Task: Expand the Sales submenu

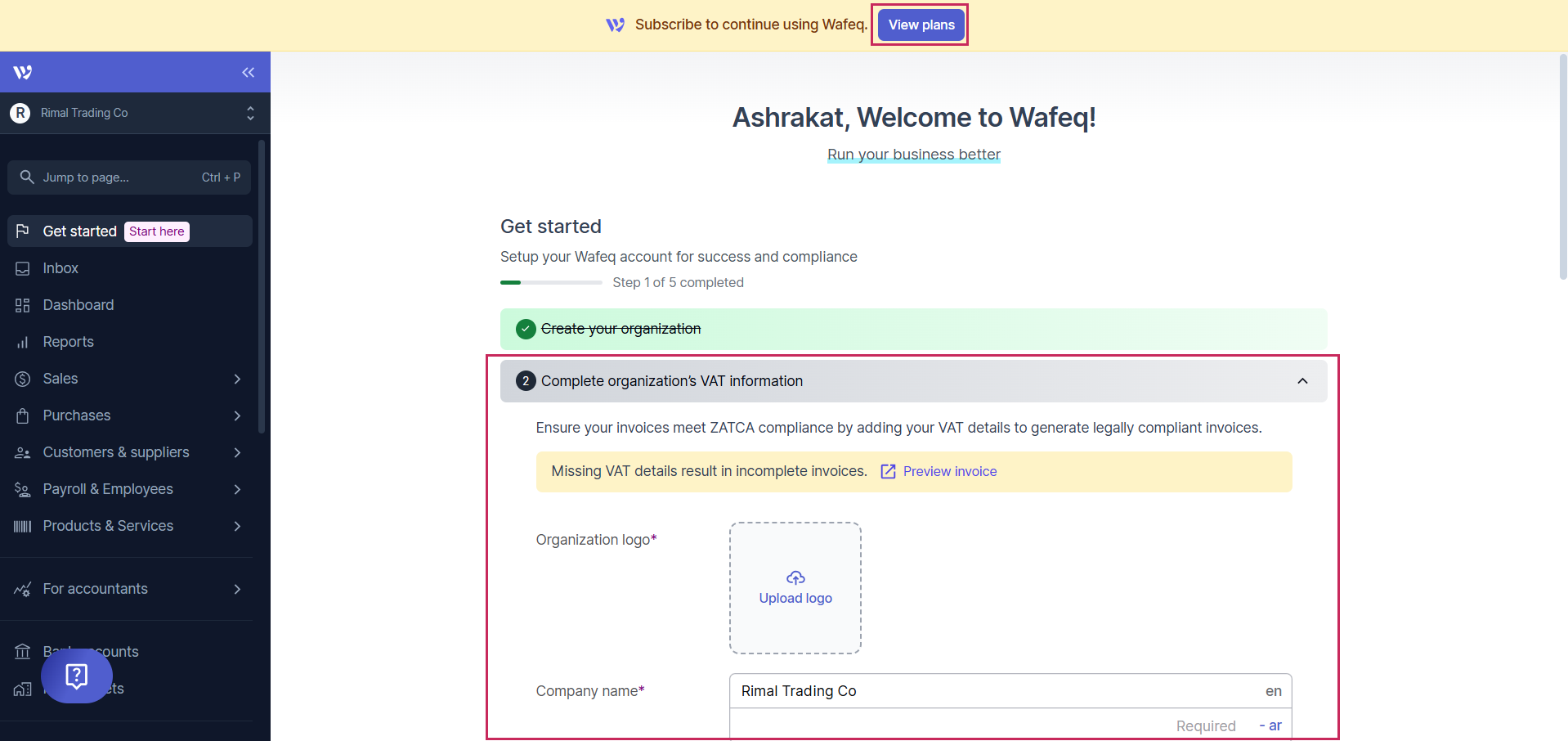Action: tap(237, 379)
